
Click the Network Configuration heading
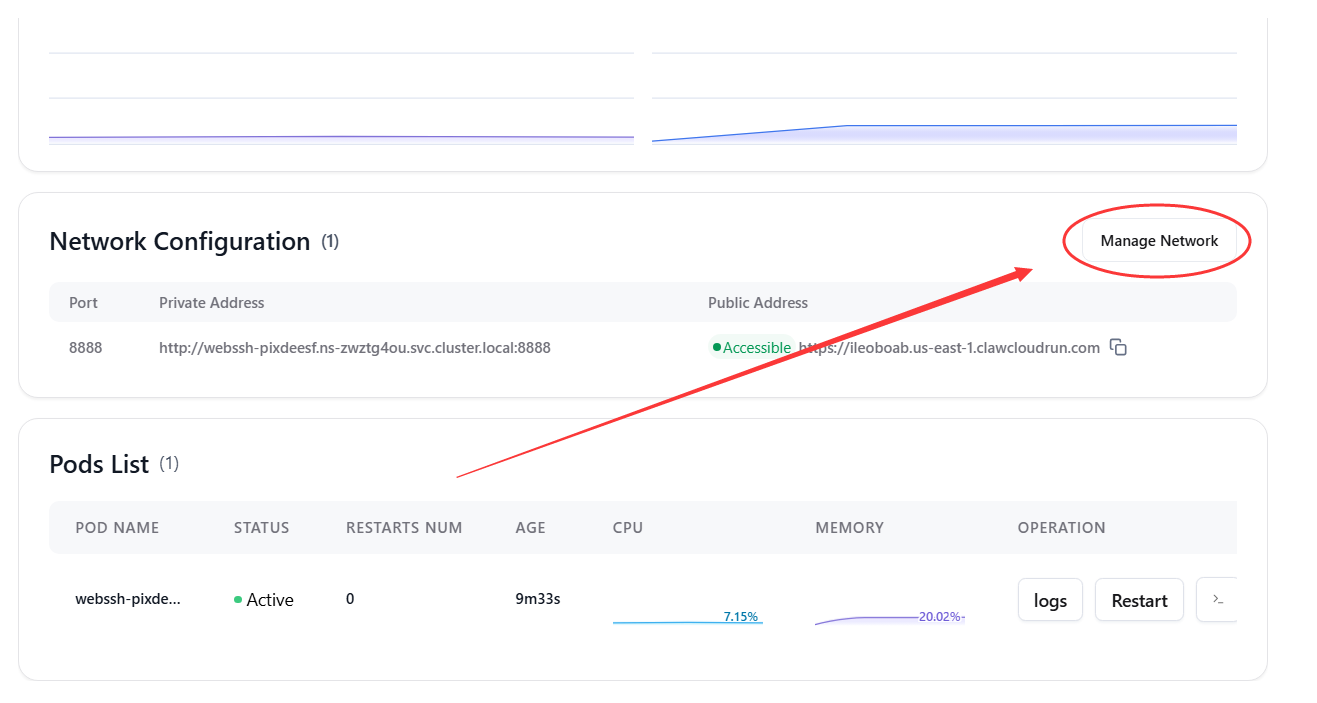pyautogui.click(x=180, y=241)
